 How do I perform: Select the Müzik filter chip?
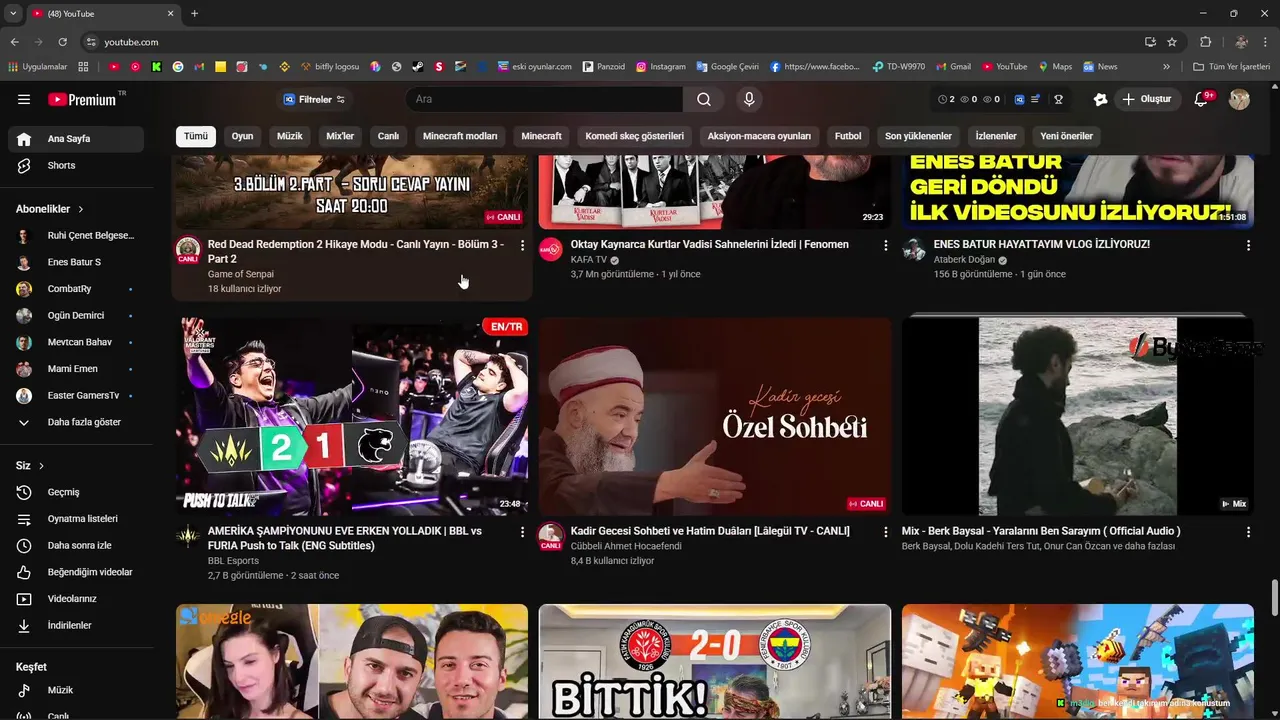[290, 136]
